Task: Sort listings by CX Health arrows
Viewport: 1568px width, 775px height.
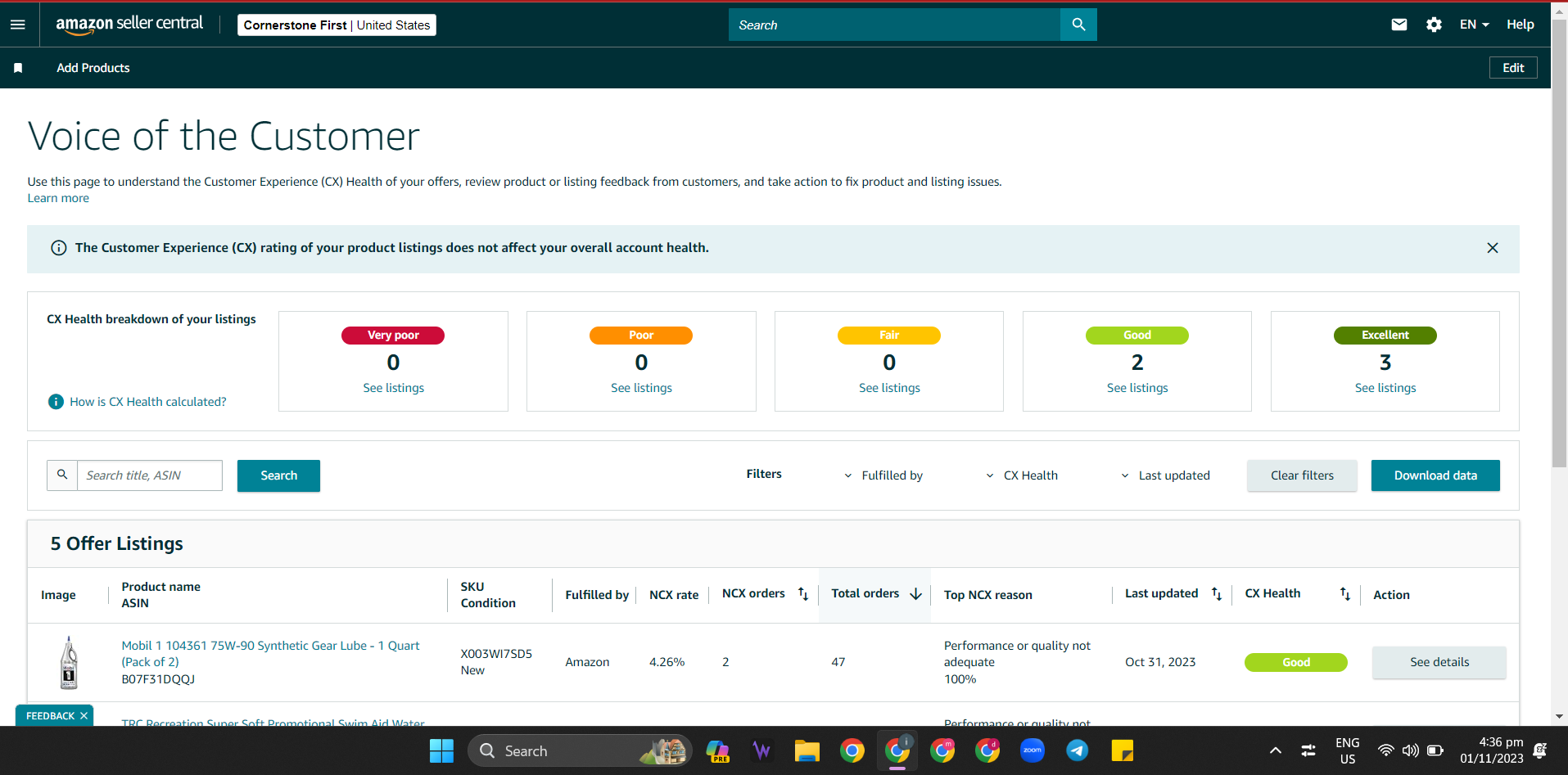Action: [1345, 594]
